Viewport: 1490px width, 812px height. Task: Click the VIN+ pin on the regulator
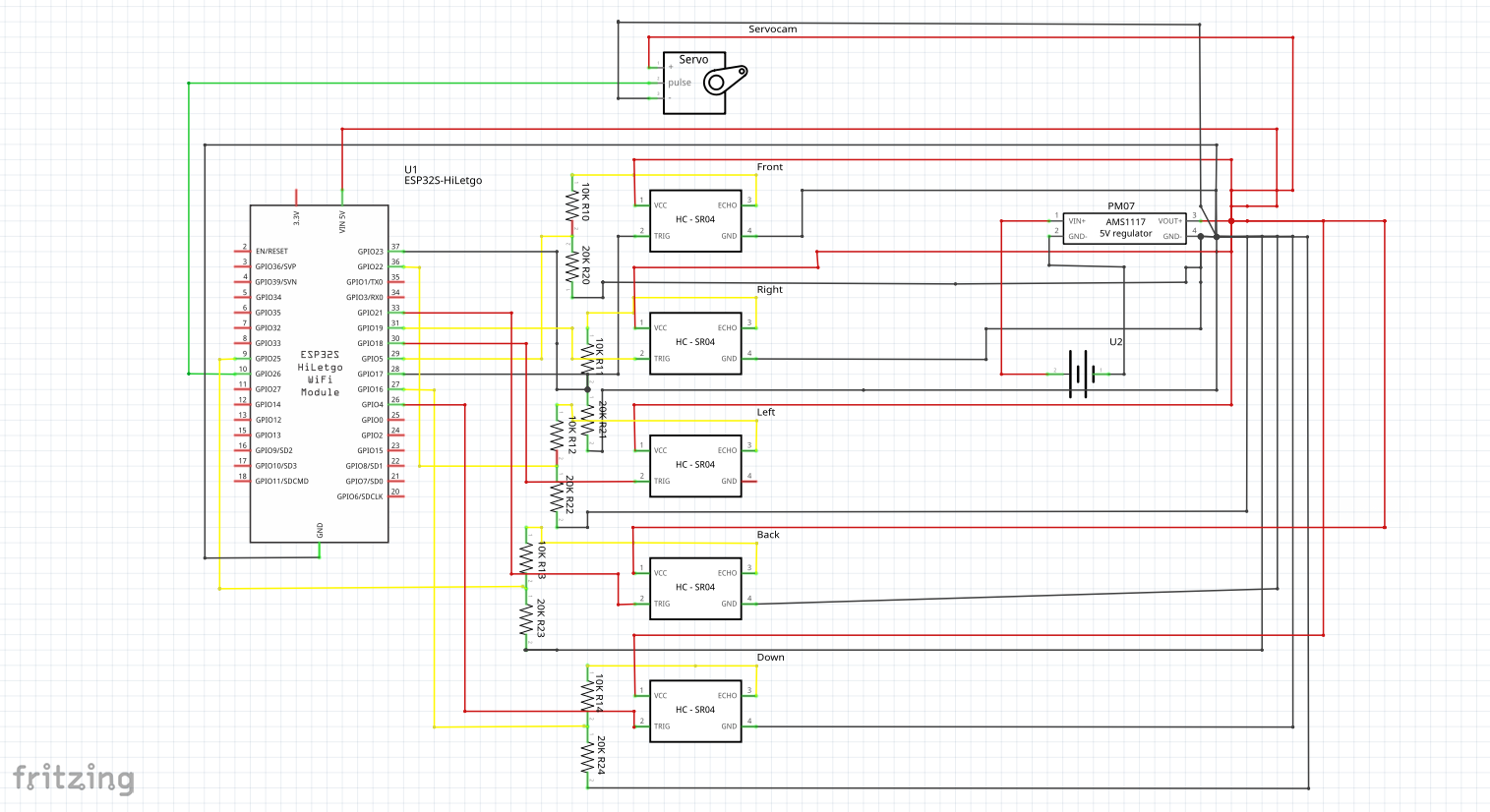click(x=1077, y=221)
